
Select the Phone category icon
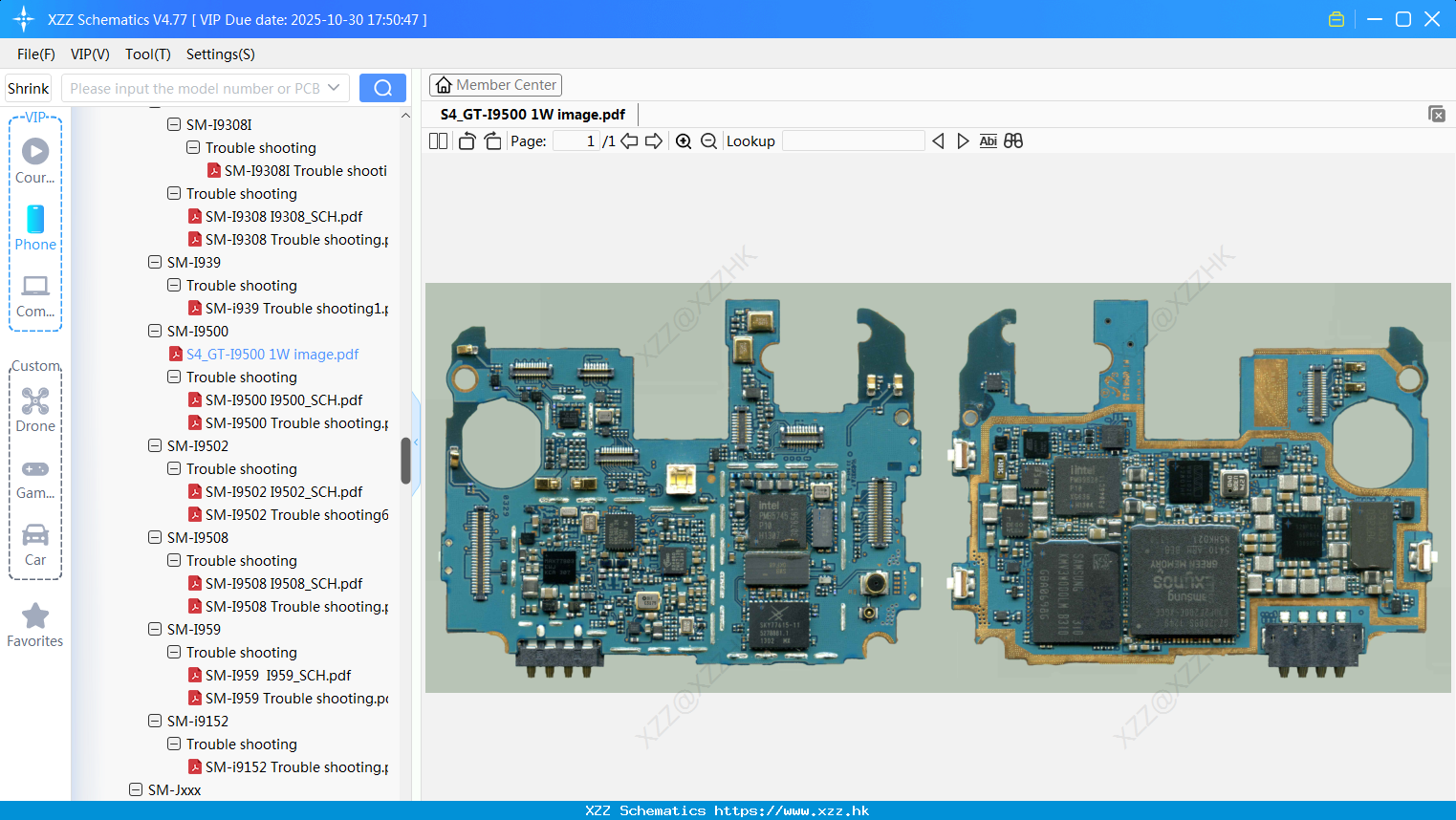coord(35,227)
